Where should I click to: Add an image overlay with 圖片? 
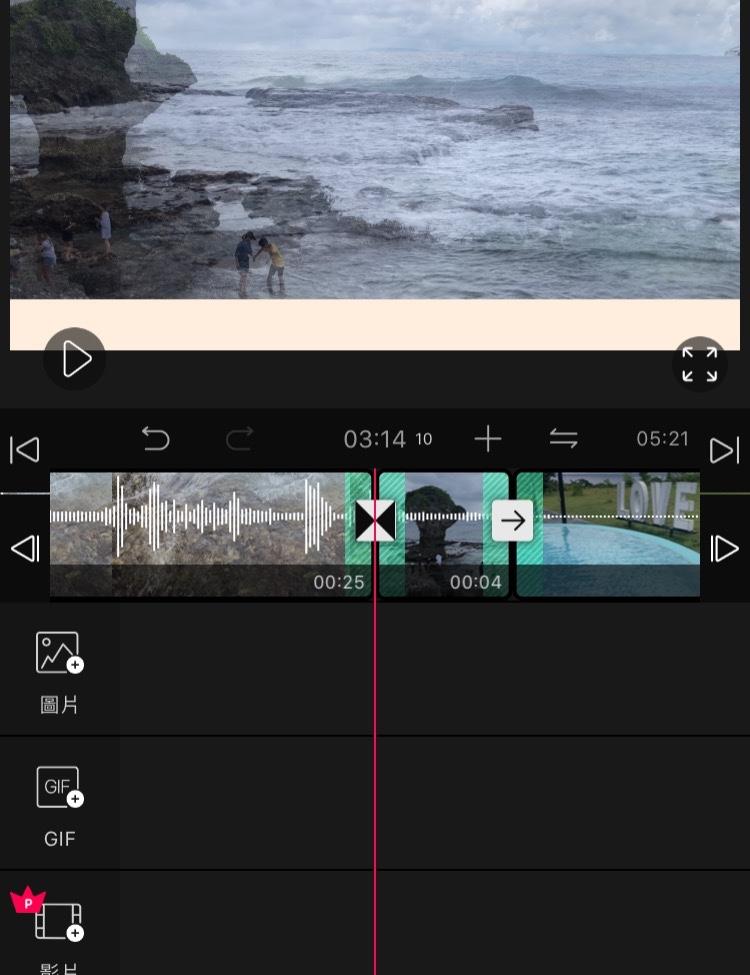59,670
